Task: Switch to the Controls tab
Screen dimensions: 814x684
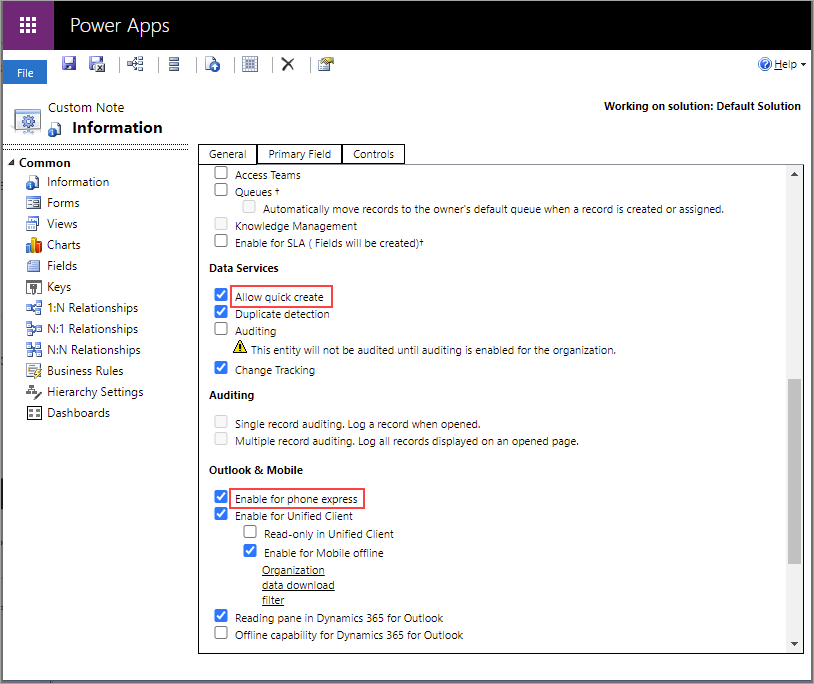Action: coord(373,154)
